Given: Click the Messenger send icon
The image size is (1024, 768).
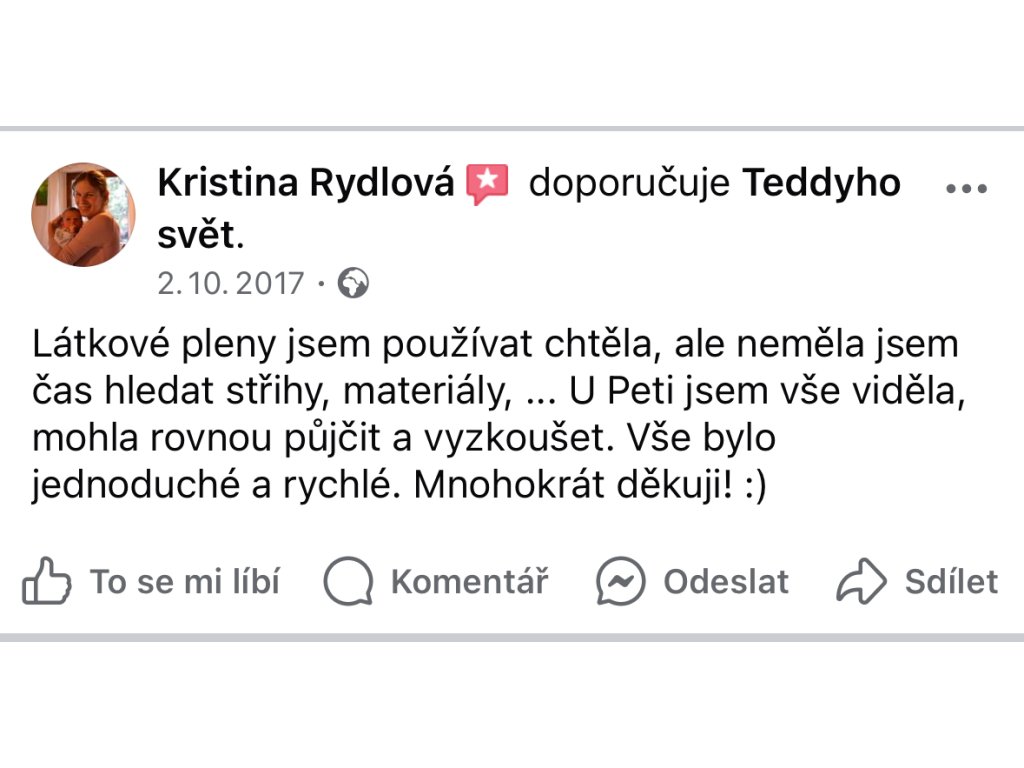Looking at the screenshot, I should (620, 581).
